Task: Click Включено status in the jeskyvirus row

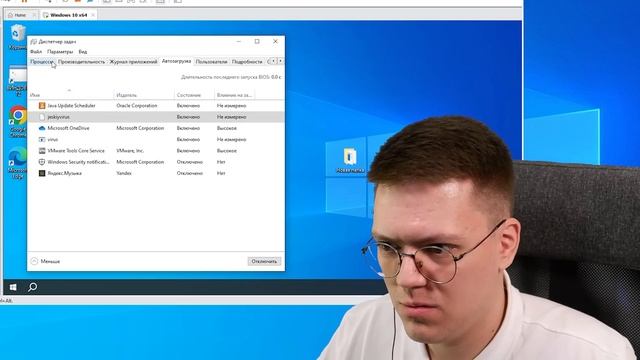Action: (188, 117)
